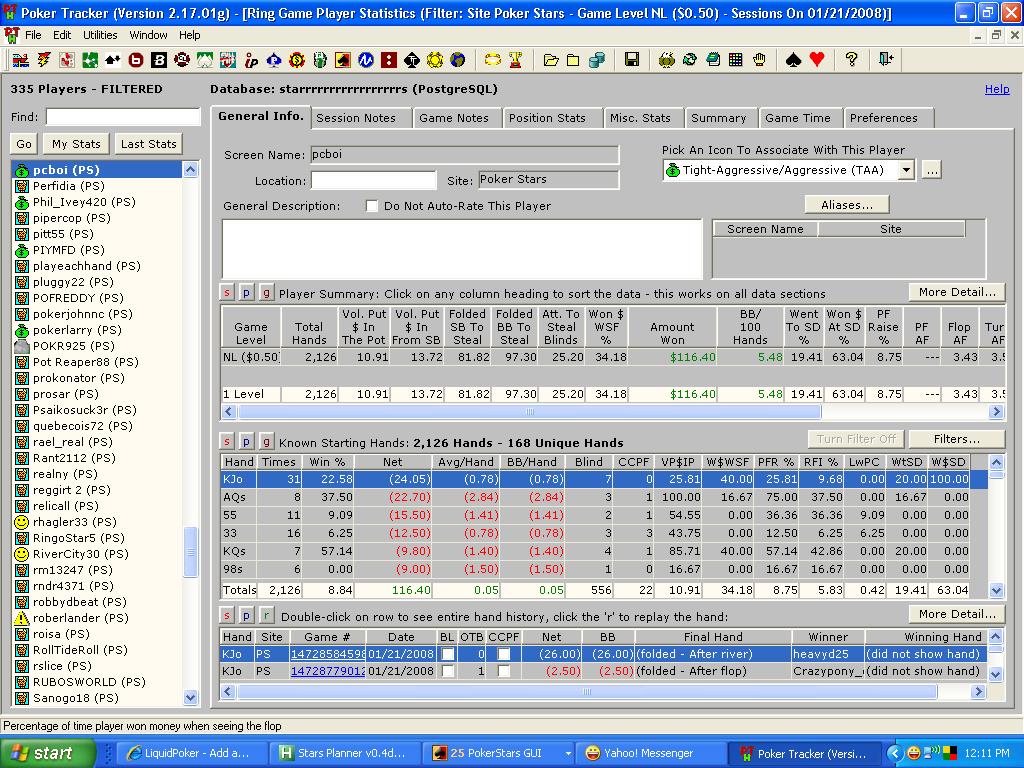Click the exit door toolbar icon

[x=886, y=60]
